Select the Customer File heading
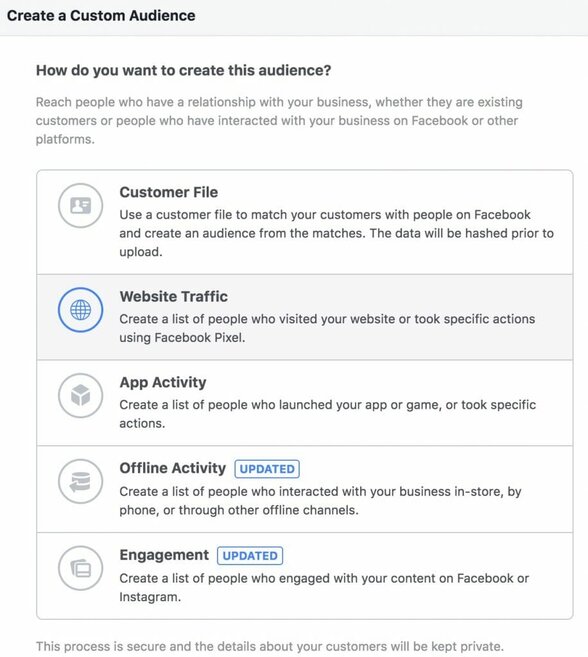Screen dimensions: 588x657 (168, 192)
